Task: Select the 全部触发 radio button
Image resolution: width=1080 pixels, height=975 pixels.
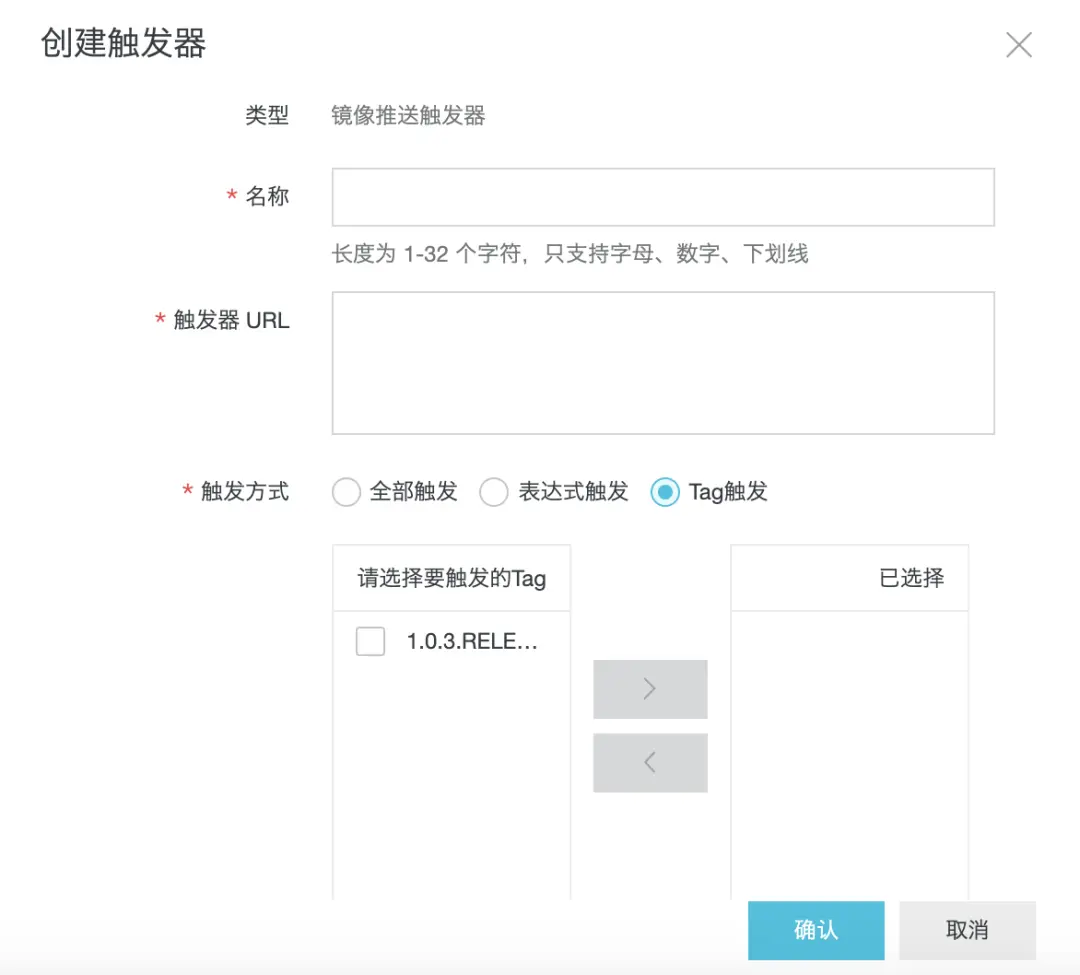Action: pos(346,492)
